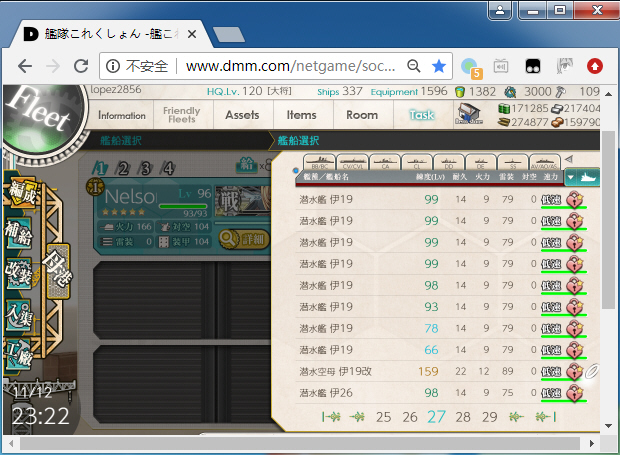Open the 改装 (Remodel) sidebar icon
Viewport: 620px width, 455px height.
point(19,274)
